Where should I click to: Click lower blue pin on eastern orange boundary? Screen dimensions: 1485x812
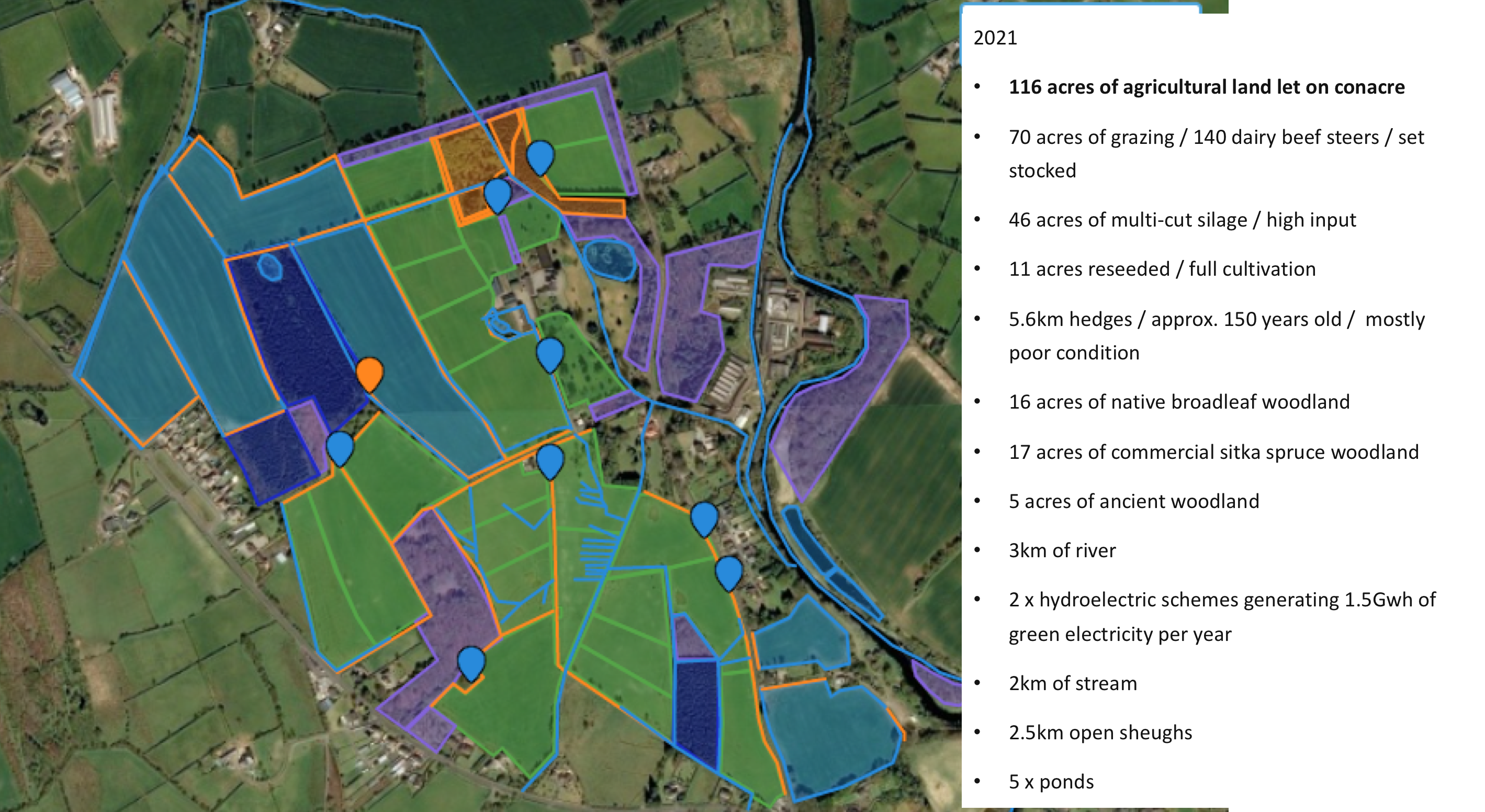pos(729,571)
